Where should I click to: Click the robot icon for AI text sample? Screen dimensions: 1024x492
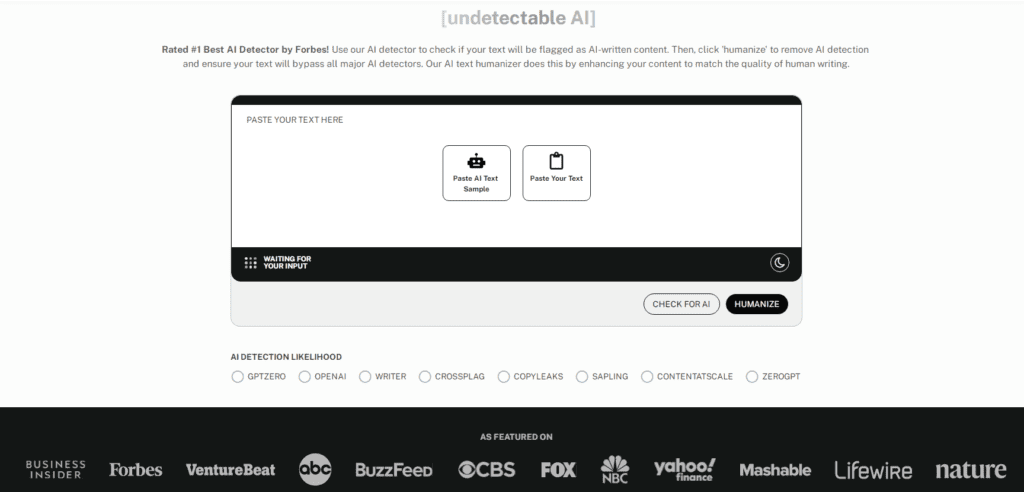coord(476,161)
